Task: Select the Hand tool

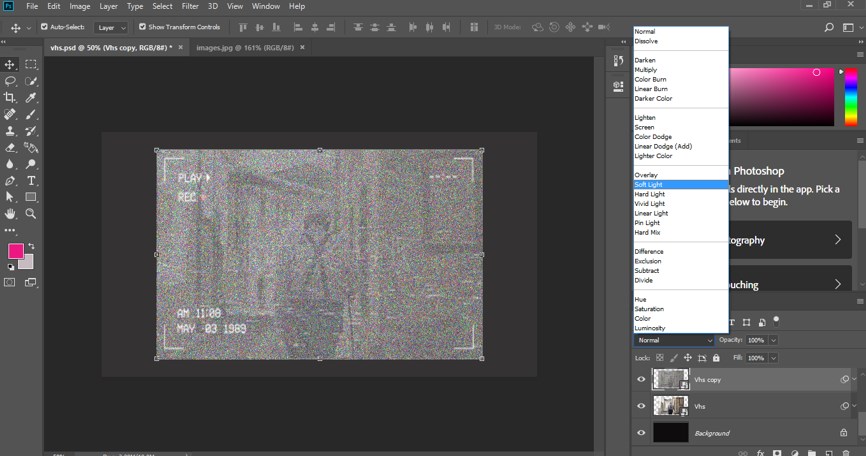Action: pos(10,213)
